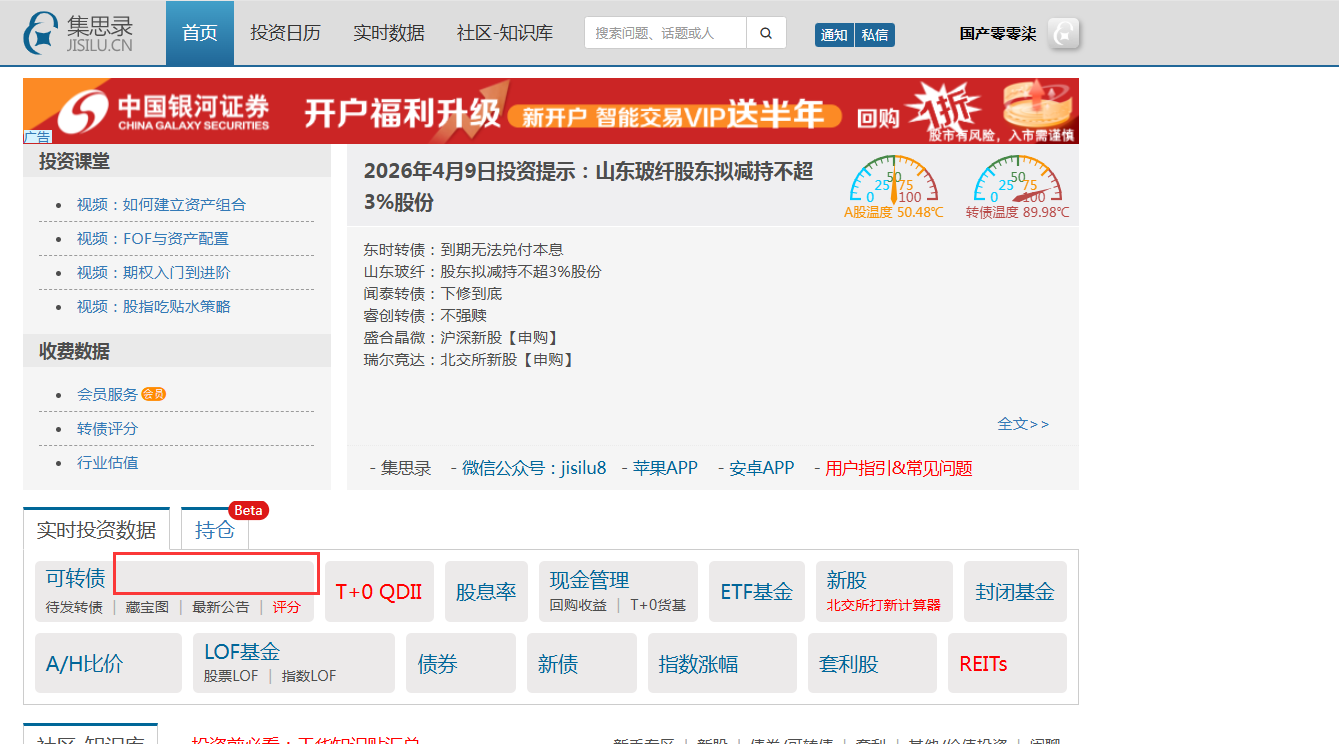1339x744 pixels.
Task: Open the ETF基金 data tile
Action: [x=756, y=591]
